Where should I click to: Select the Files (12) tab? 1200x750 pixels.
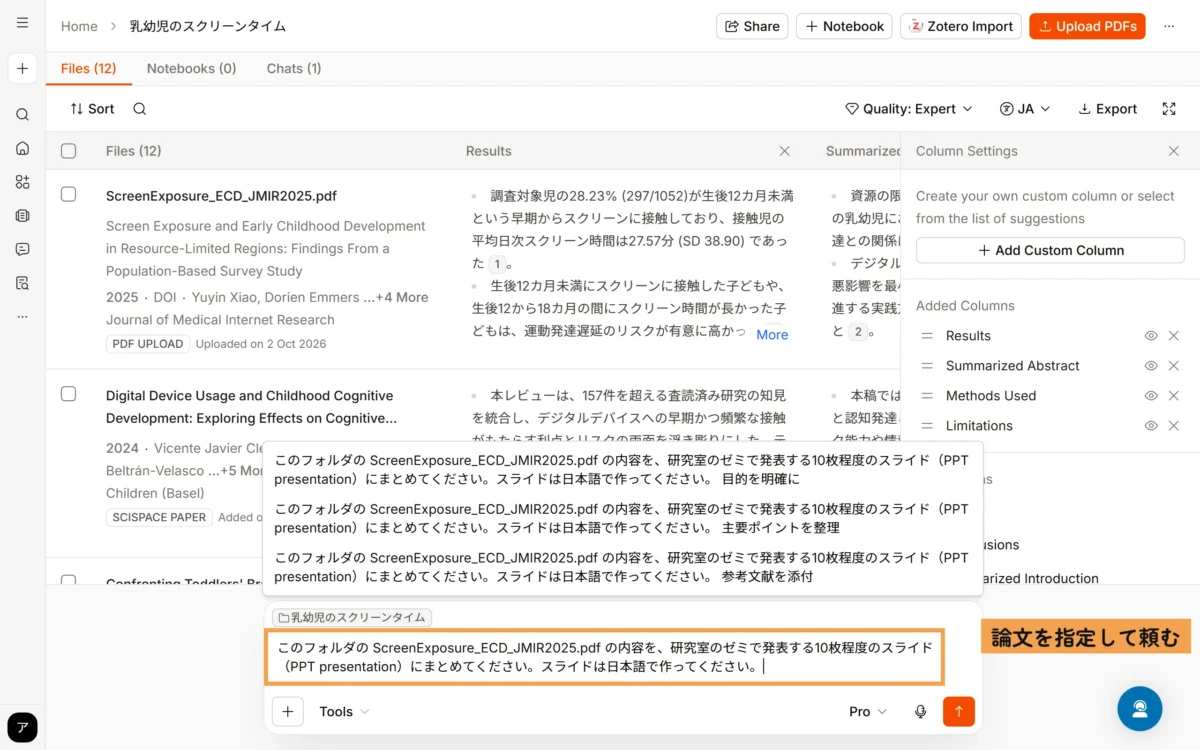89,68
